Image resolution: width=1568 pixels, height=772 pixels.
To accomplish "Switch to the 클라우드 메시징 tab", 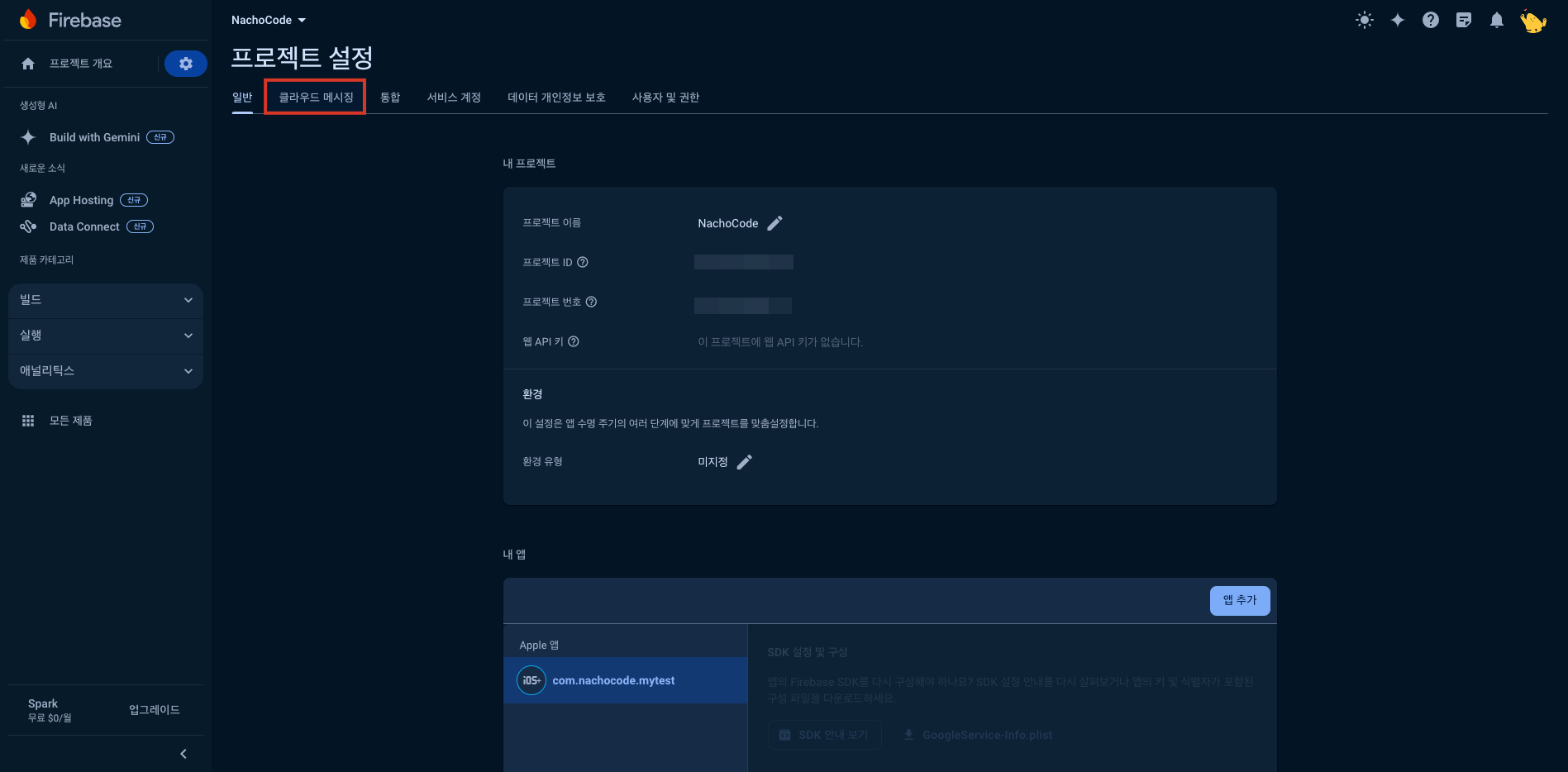I will pos(316,98).
